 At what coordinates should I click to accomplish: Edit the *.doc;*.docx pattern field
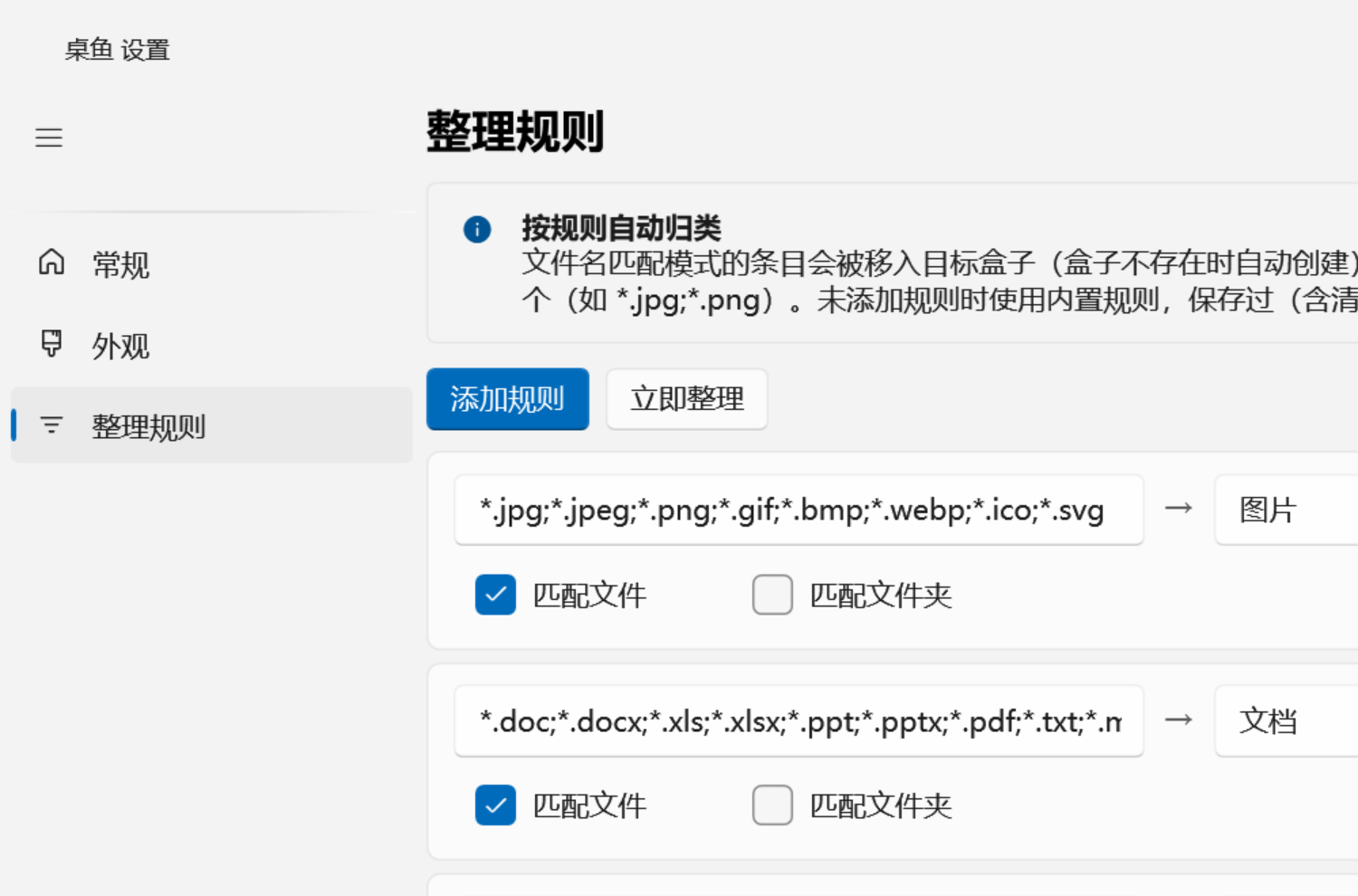pos(799,720)
